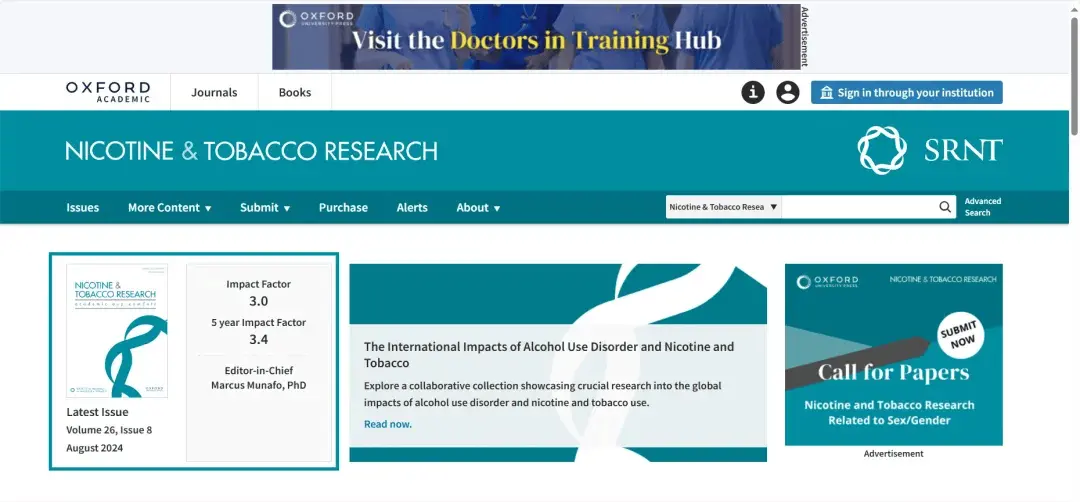Click the SRNT society logo
The image size is (1080, 502).
tap(930, 150)
